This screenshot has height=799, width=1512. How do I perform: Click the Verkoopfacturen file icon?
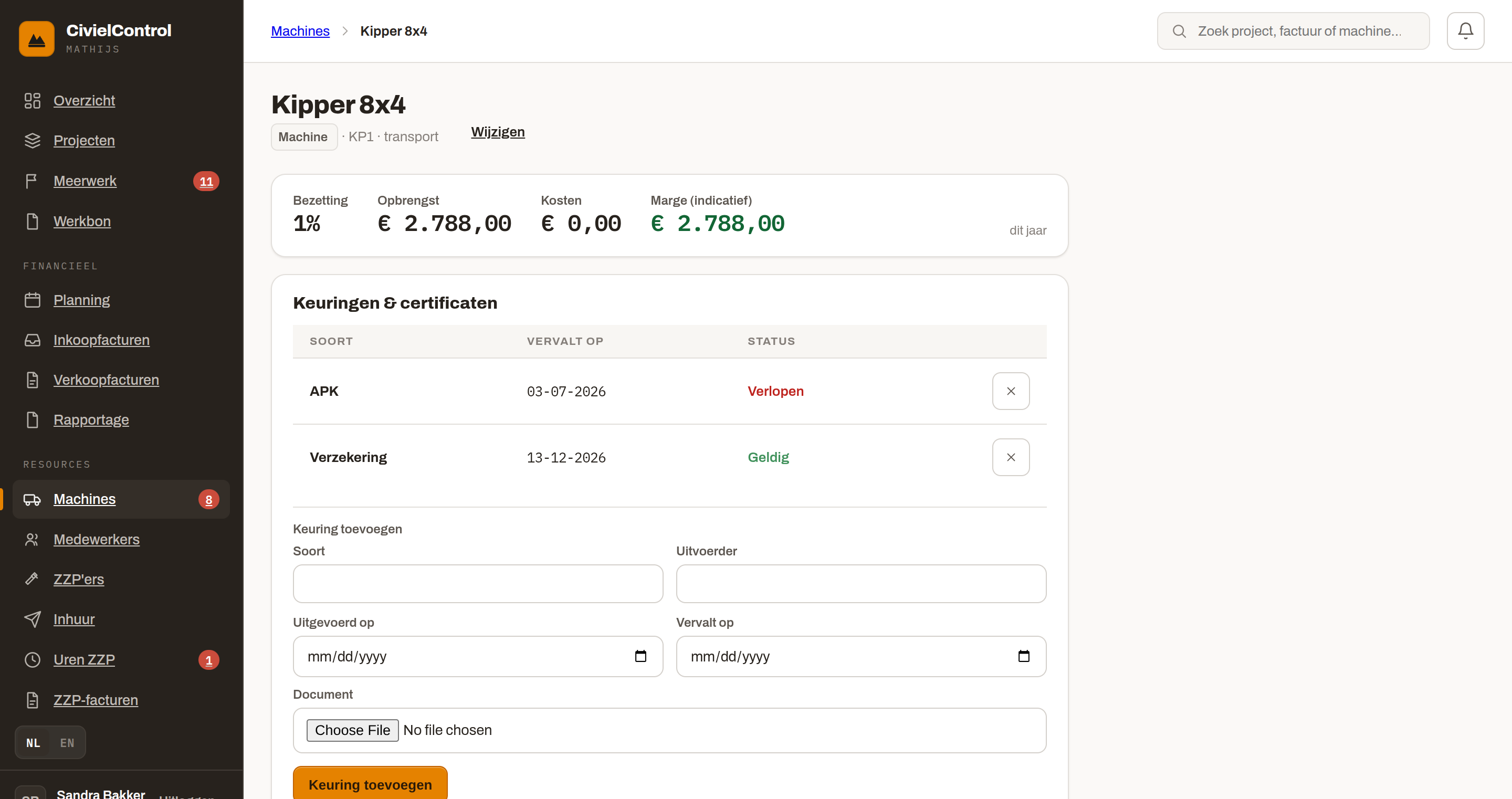point(32,380)
